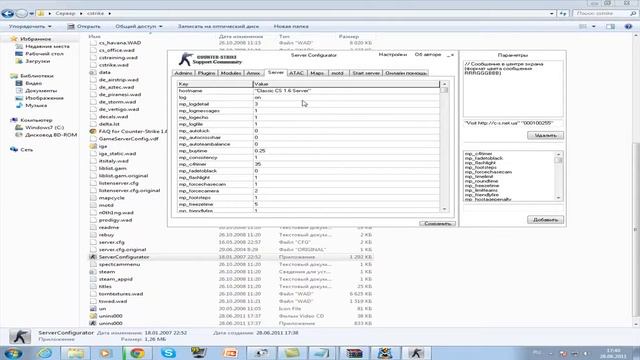Click the Counter-Strike ServerConfigurator taskbar icon
This screenshot has width=640, height=360.
coord(416,353)
